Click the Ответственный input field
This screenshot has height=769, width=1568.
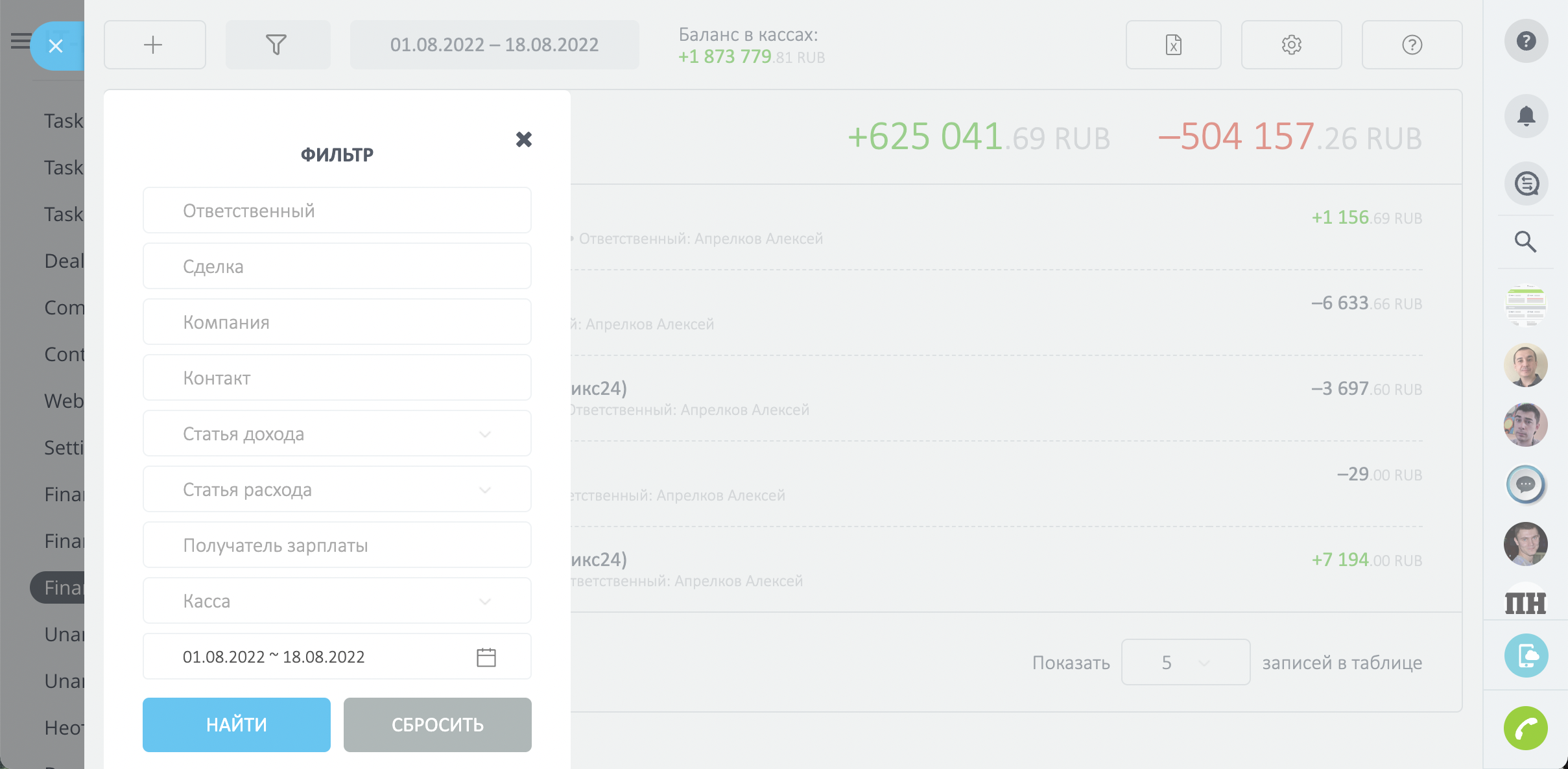pos(337,211)
